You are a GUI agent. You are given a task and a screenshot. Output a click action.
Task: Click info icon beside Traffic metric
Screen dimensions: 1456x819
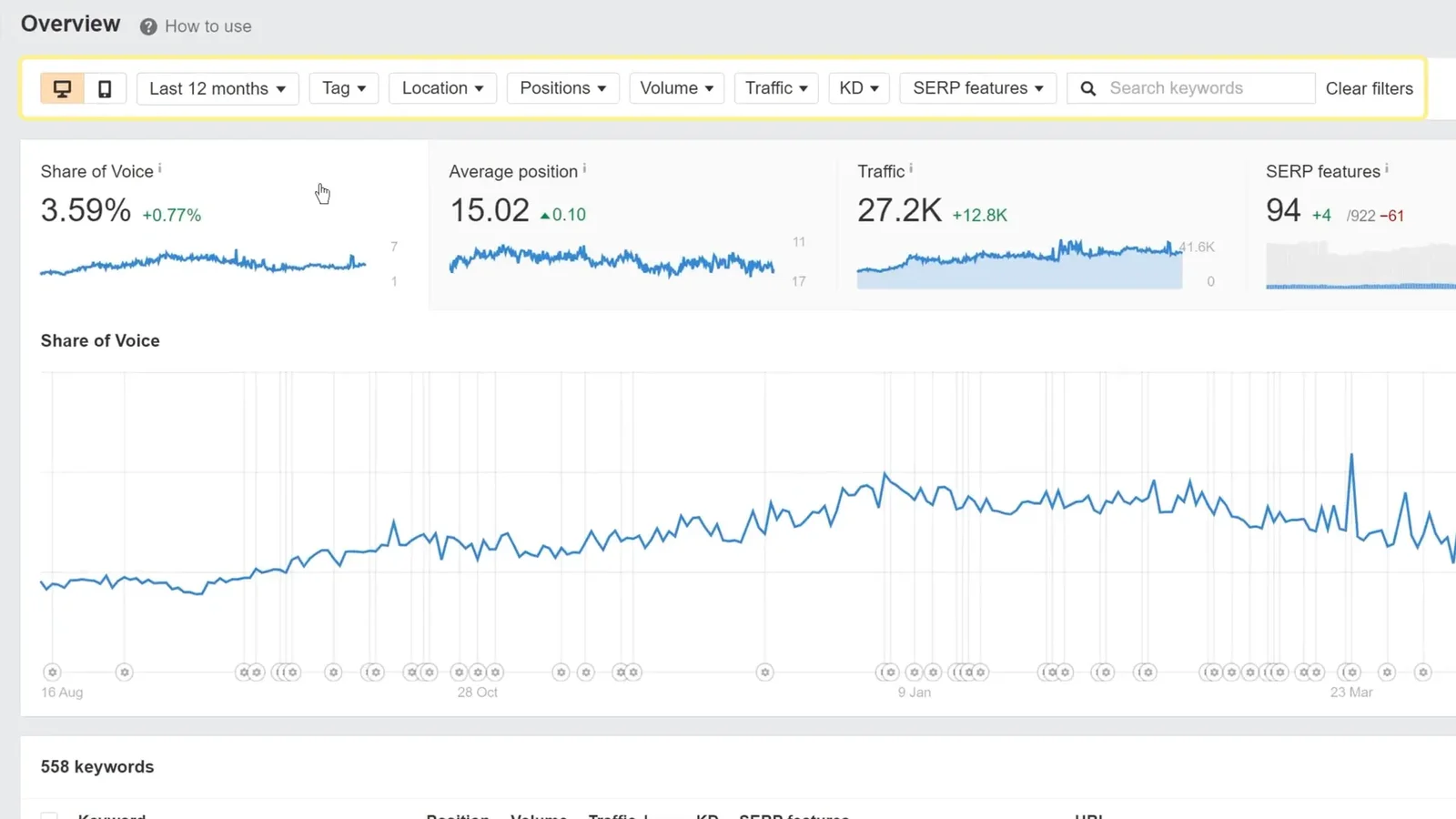tap(911, 168)
